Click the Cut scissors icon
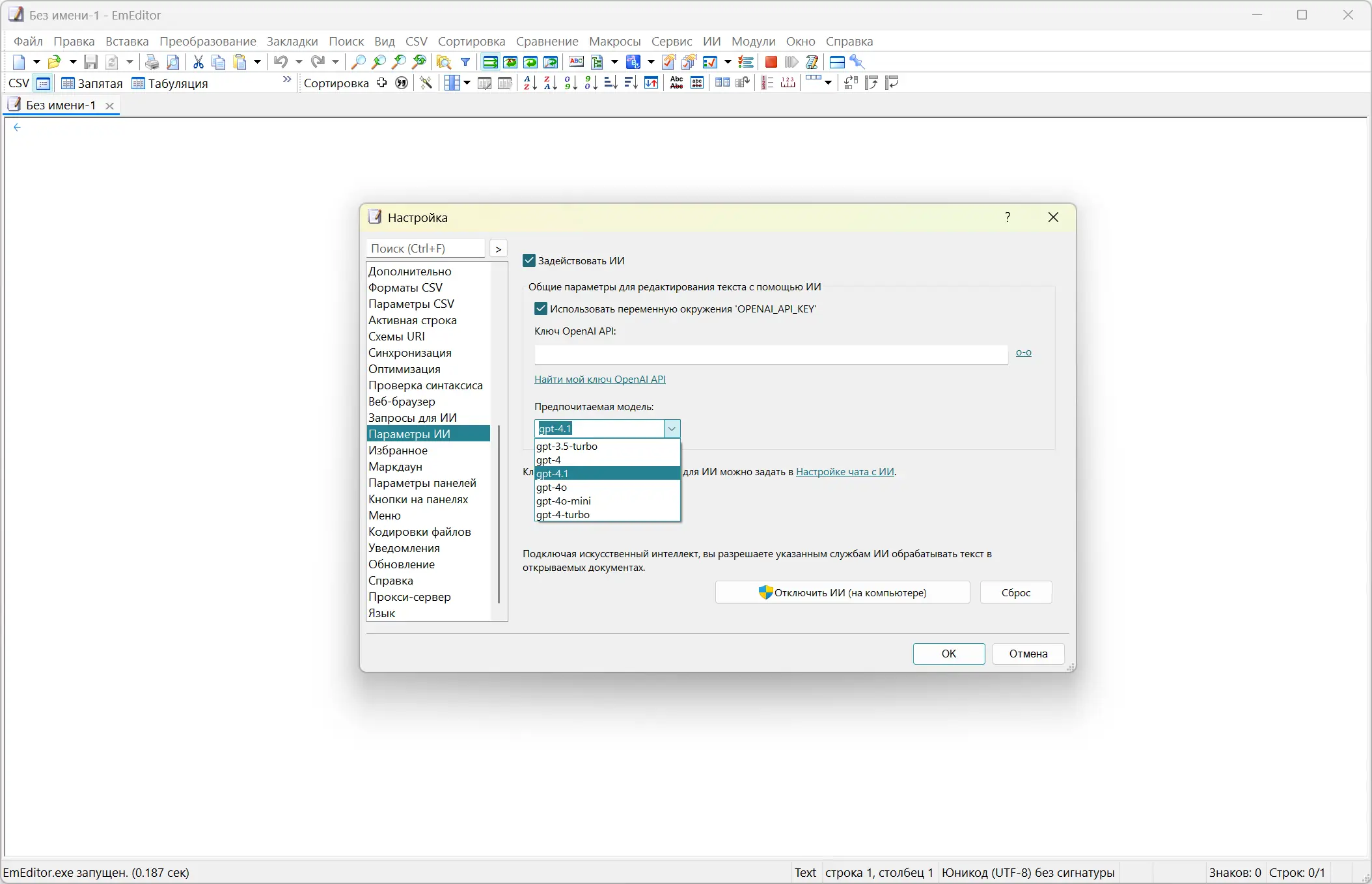Screen dimensions: 1372x884 199,62
